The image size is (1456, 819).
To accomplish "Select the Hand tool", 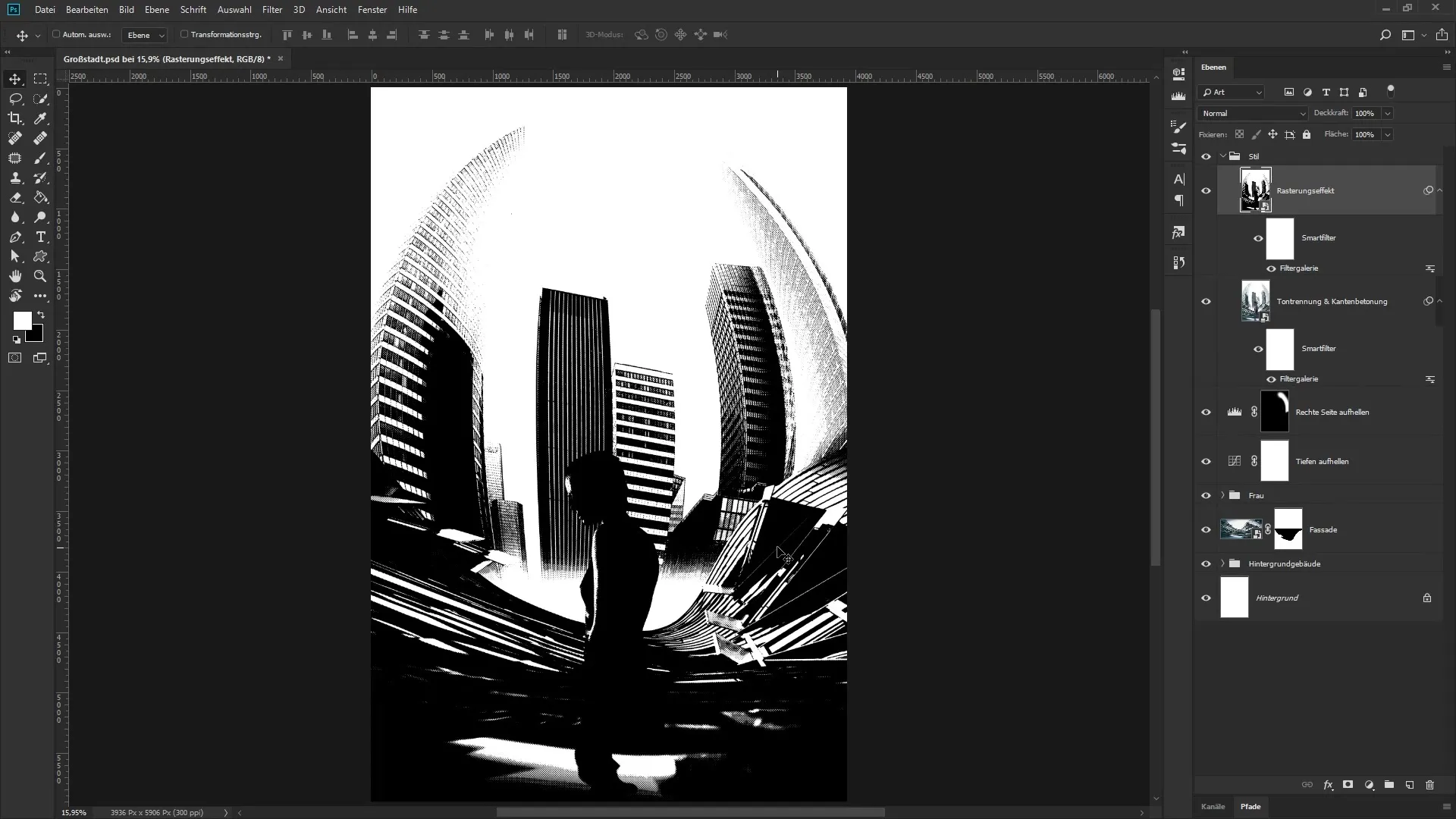I will (15, 276).
